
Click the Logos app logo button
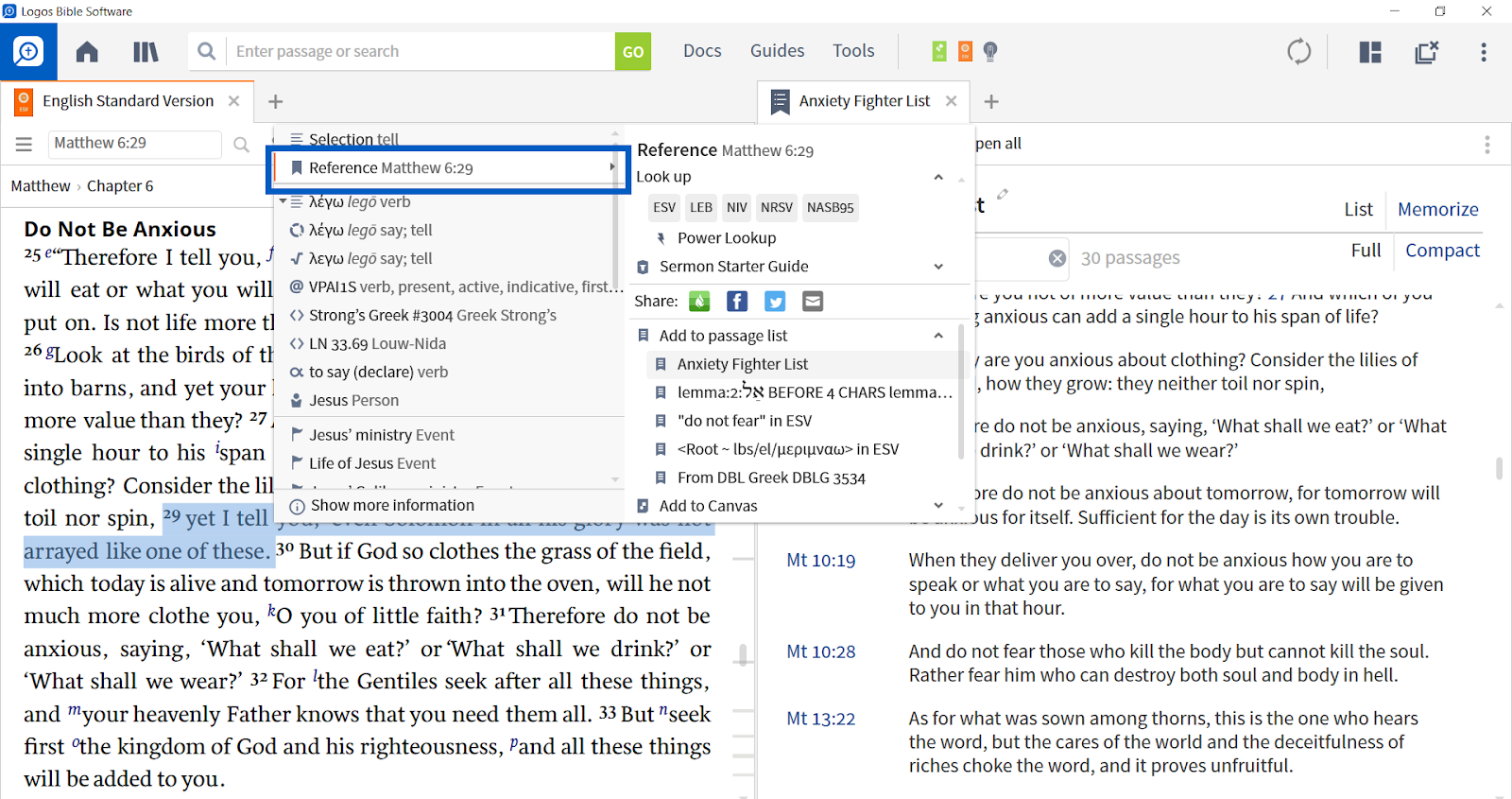coord(28,51)
